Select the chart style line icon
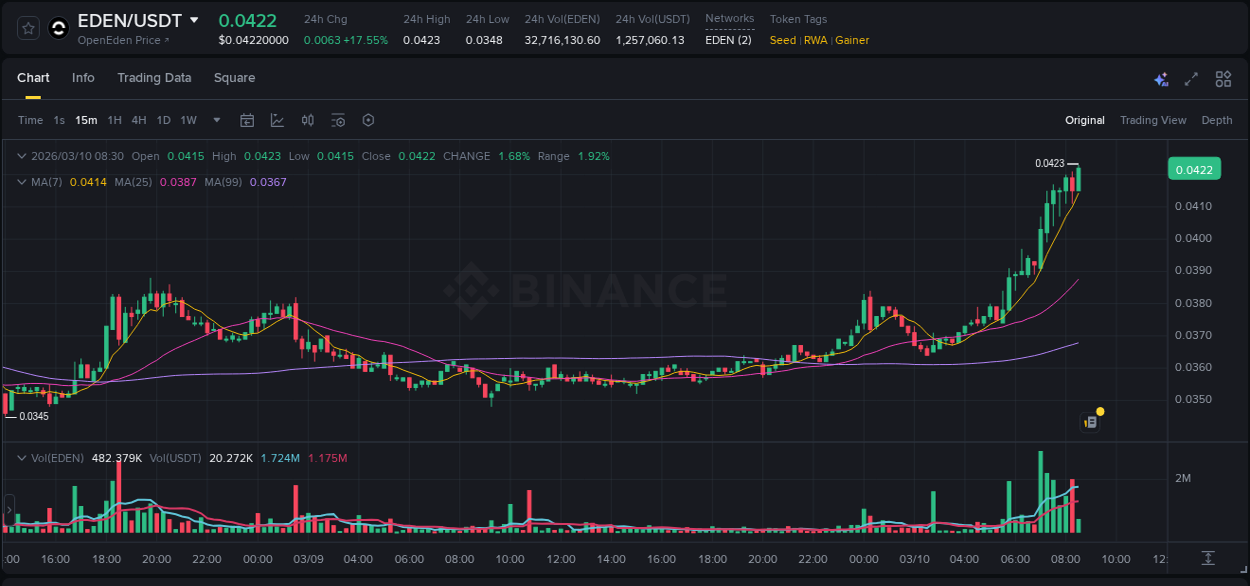The width and height of the screenshot is (1250, 586). coord(277,120)
